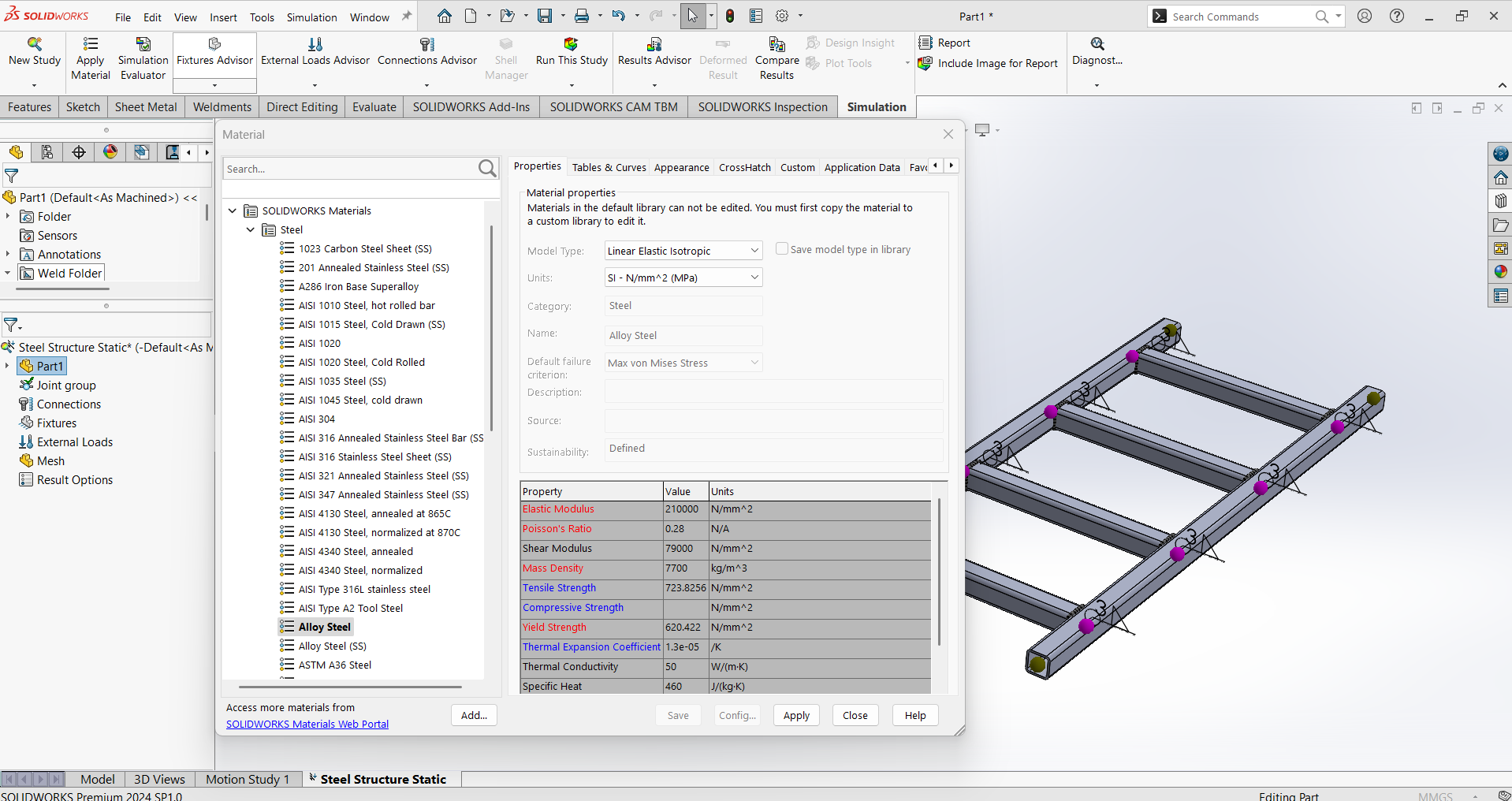Open the Units dropdown
1512x801 pixels.
click(683, 278)
